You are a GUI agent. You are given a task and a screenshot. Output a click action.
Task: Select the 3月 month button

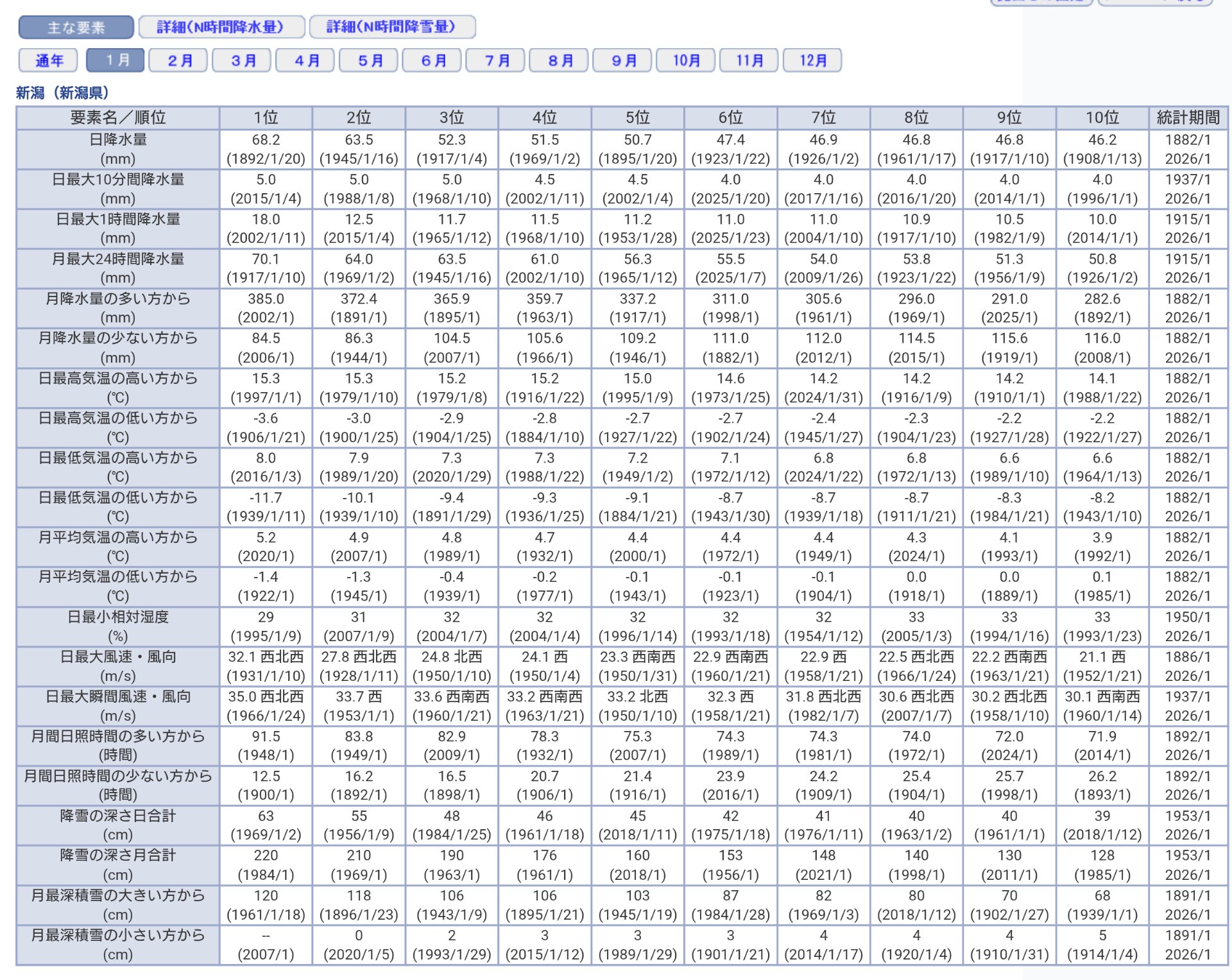coord(243,61)
